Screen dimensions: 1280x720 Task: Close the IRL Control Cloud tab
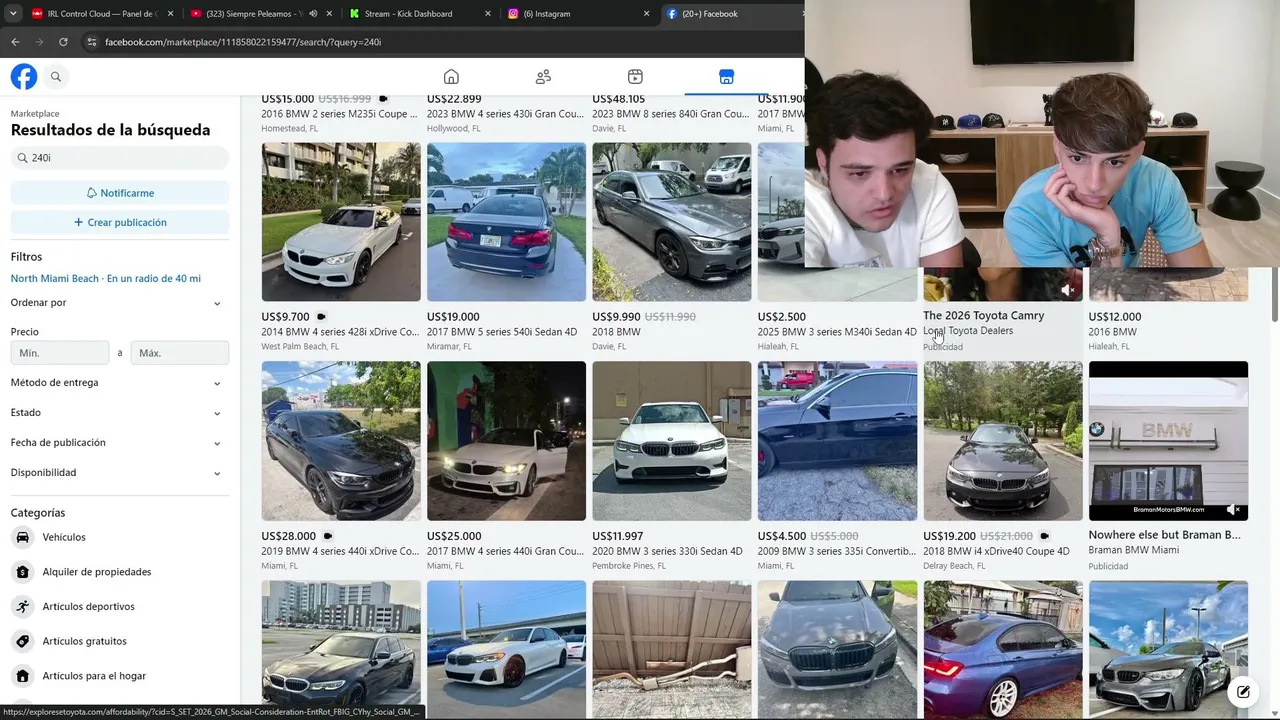170,14
